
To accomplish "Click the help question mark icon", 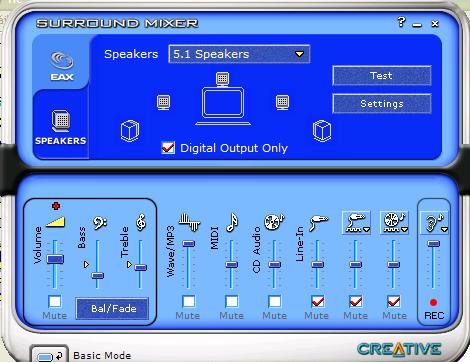I will (402, 22).
